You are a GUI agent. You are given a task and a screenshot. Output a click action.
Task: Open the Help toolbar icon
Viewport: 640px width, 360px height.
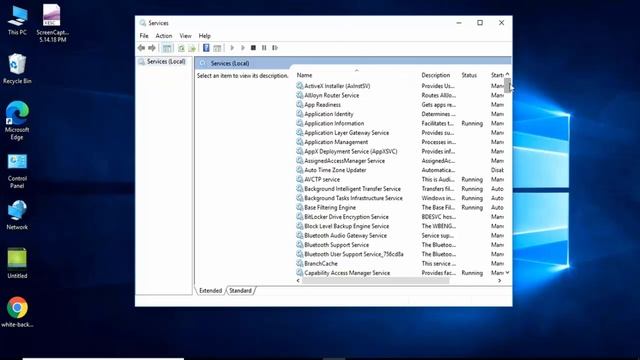(x=206, y=48)
